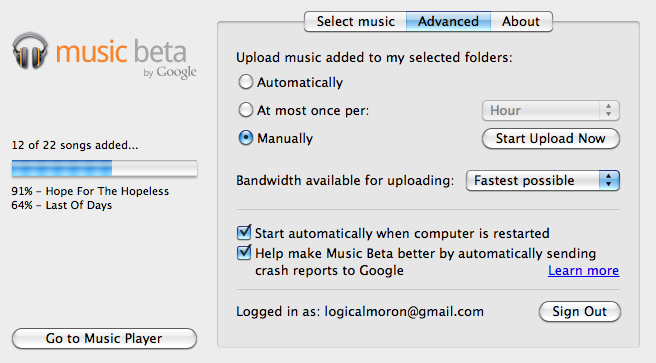This screenshot has height=363, width=656.
Task: Click the Sign Out button
Action: (579, 312)
